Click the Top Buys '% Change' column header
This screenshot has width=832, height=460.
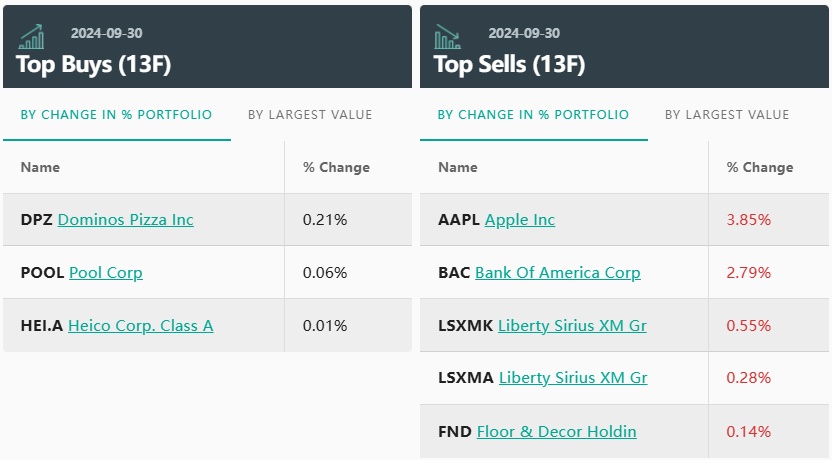(336, 168)
